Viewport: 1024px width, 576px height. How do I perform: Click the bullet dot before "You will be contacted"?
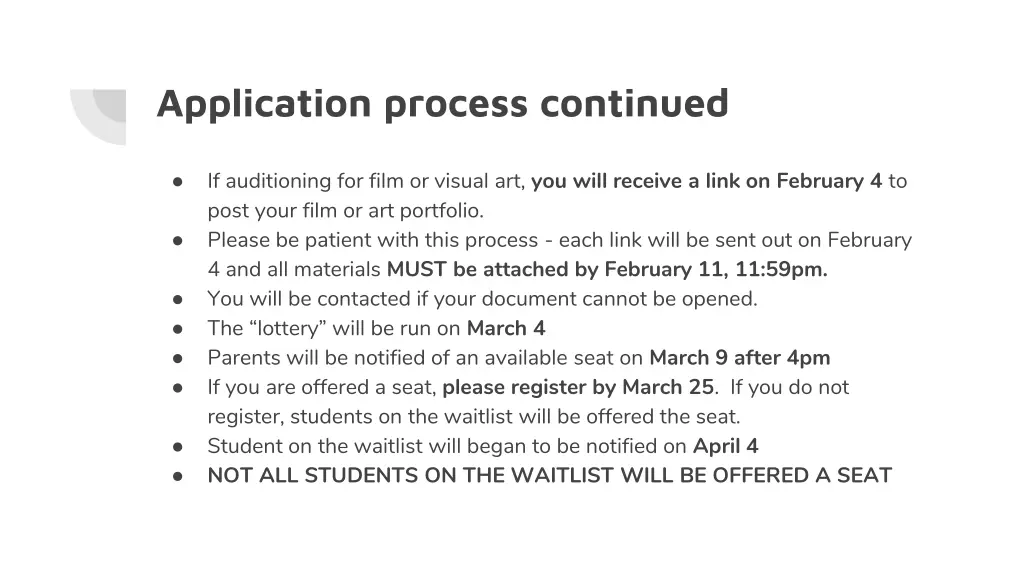tap(177, 299)
